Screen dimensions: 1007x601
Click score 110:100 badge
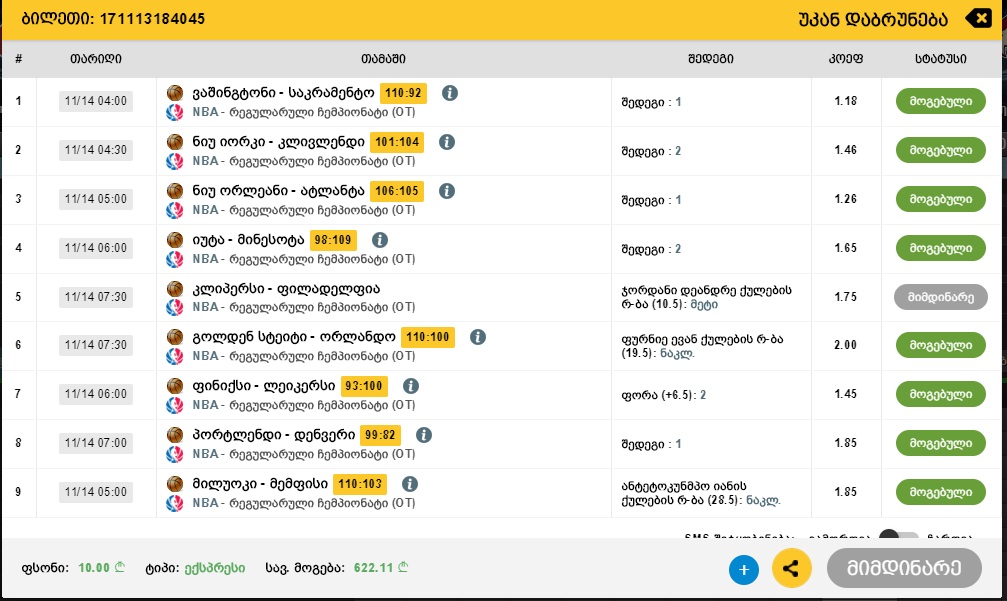pyautogui.click(x=428, y=337)
